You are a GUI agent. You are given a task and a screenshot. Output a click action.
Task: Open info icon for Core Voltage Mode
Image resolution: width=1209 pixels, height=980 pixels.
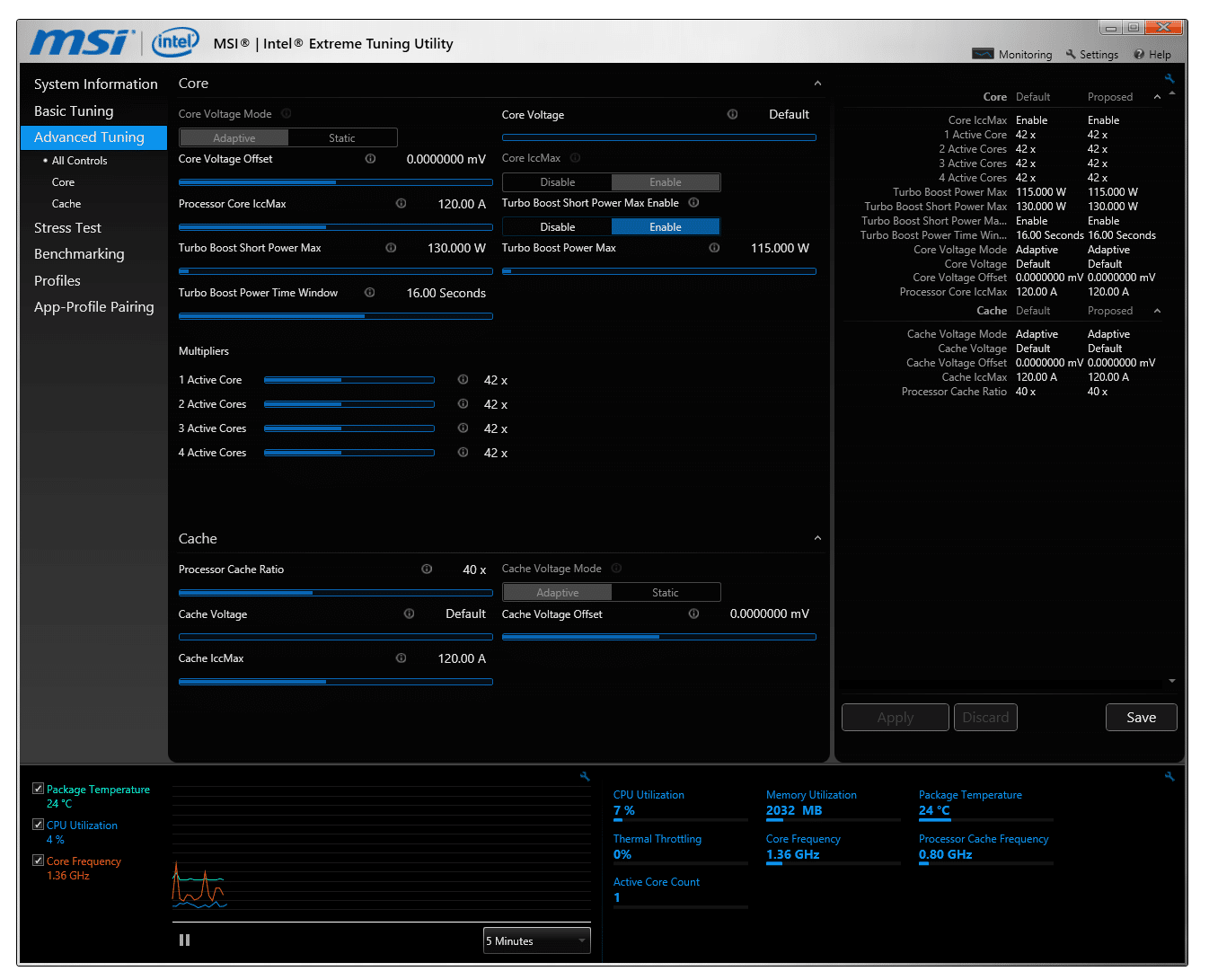287,114
